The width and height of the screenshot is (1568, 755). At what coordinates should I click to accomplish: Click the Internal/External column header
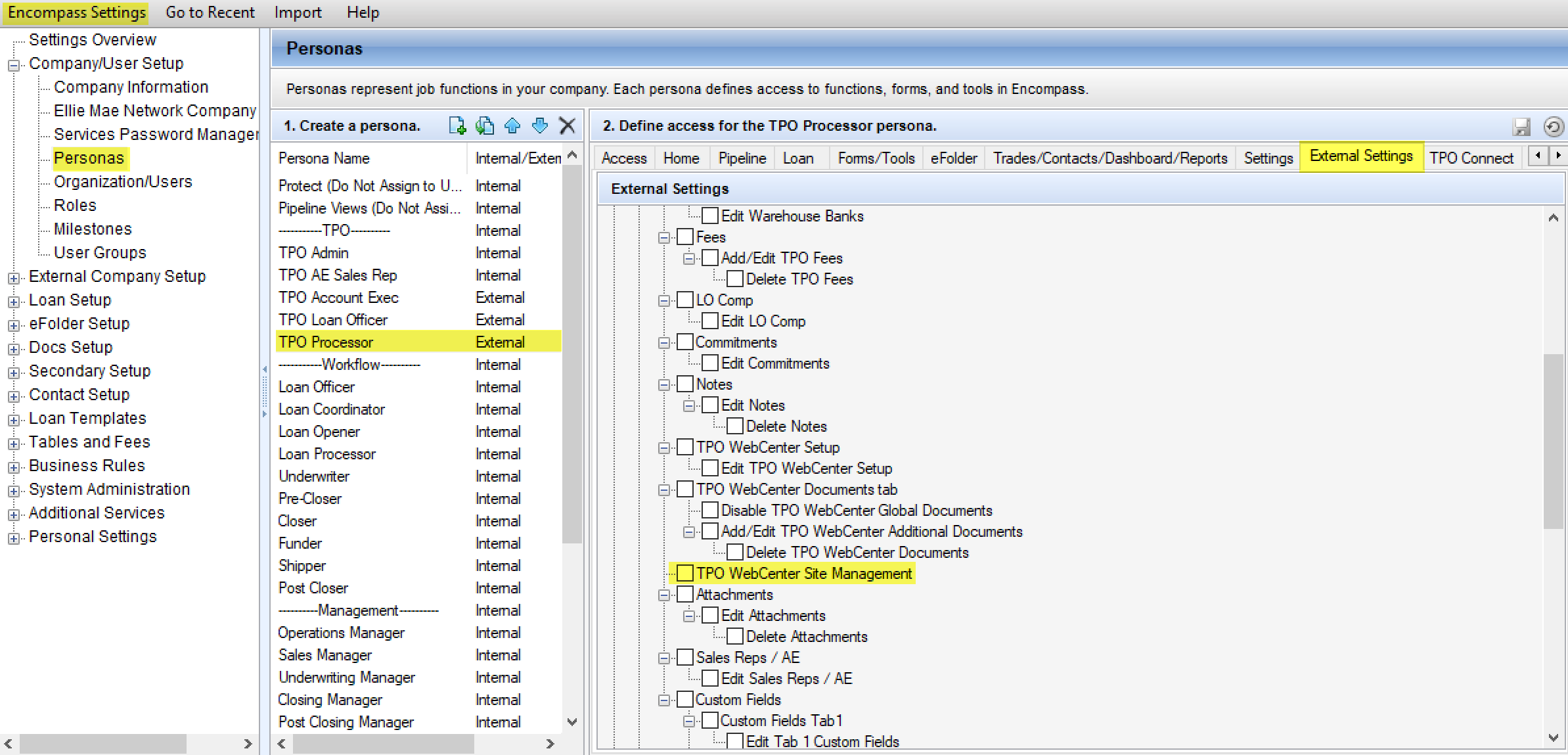coord(517,158)
